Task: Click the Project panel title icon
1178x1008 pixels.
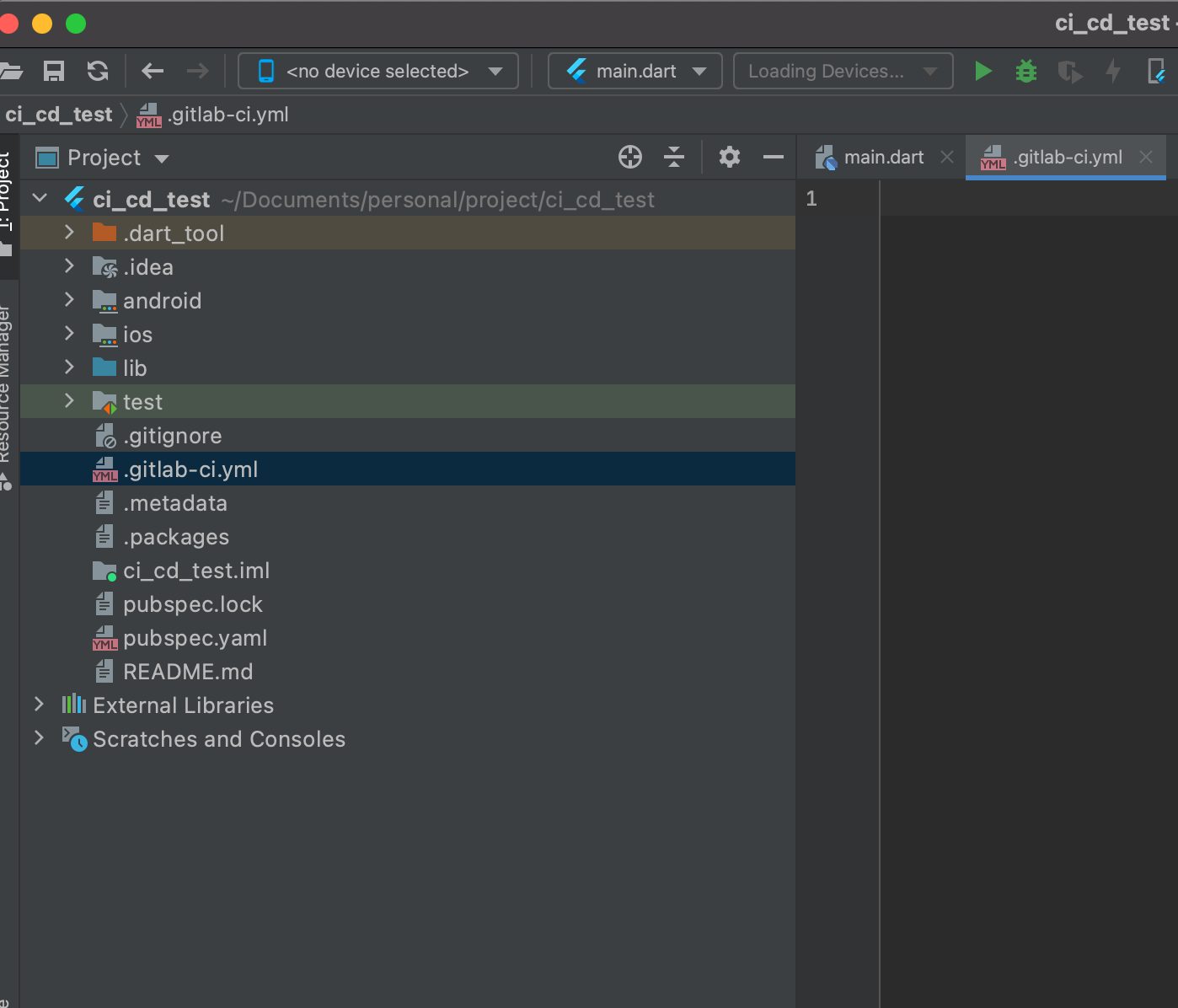Action: pyautogui.click(x=47, y=158)
